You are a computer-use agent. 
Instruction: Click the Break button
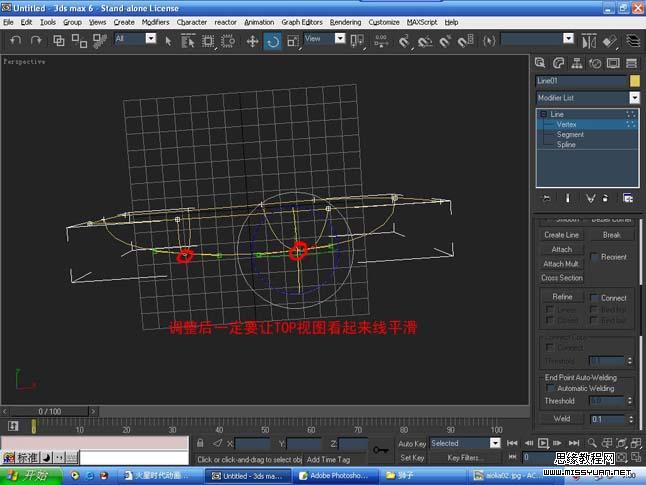coord(611,235)
